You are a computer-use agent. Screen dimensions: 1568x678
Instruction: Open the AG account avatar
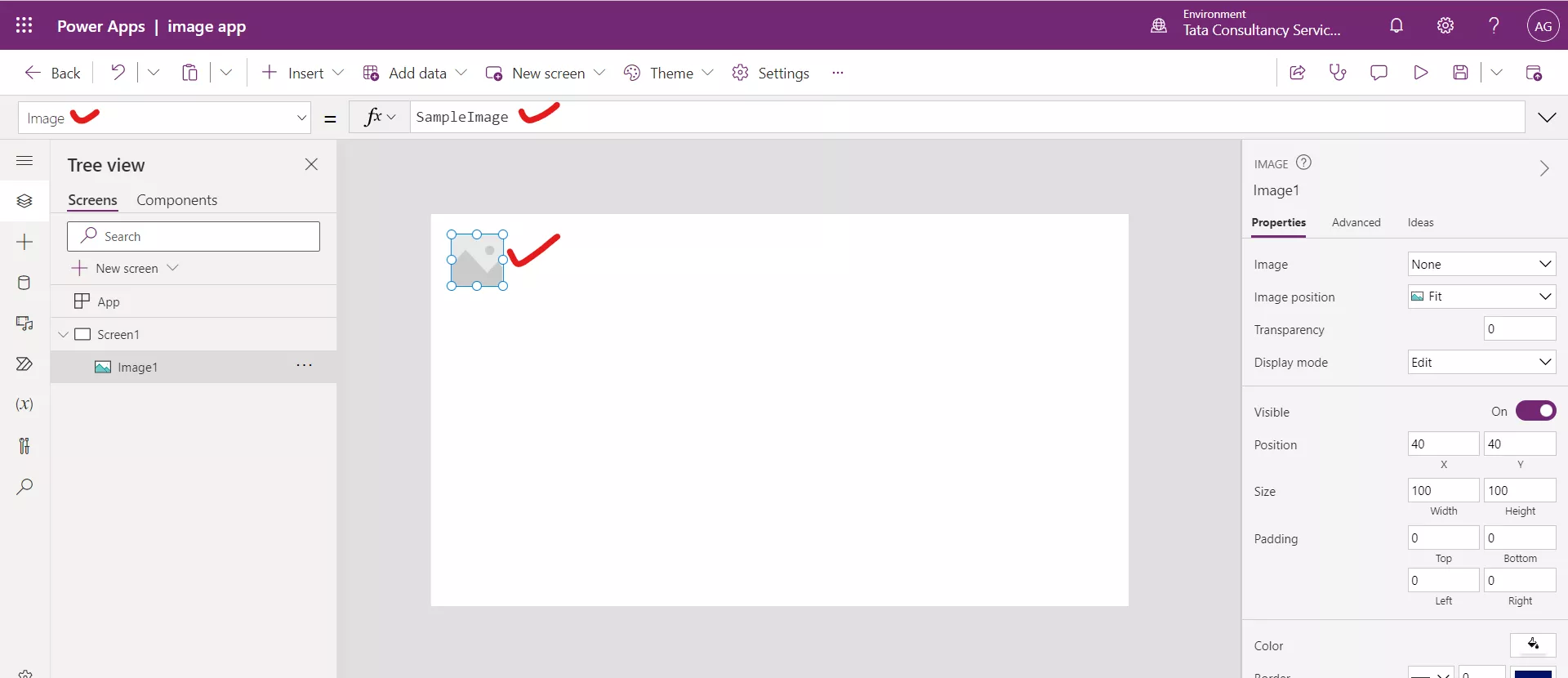coord(1543,25)
